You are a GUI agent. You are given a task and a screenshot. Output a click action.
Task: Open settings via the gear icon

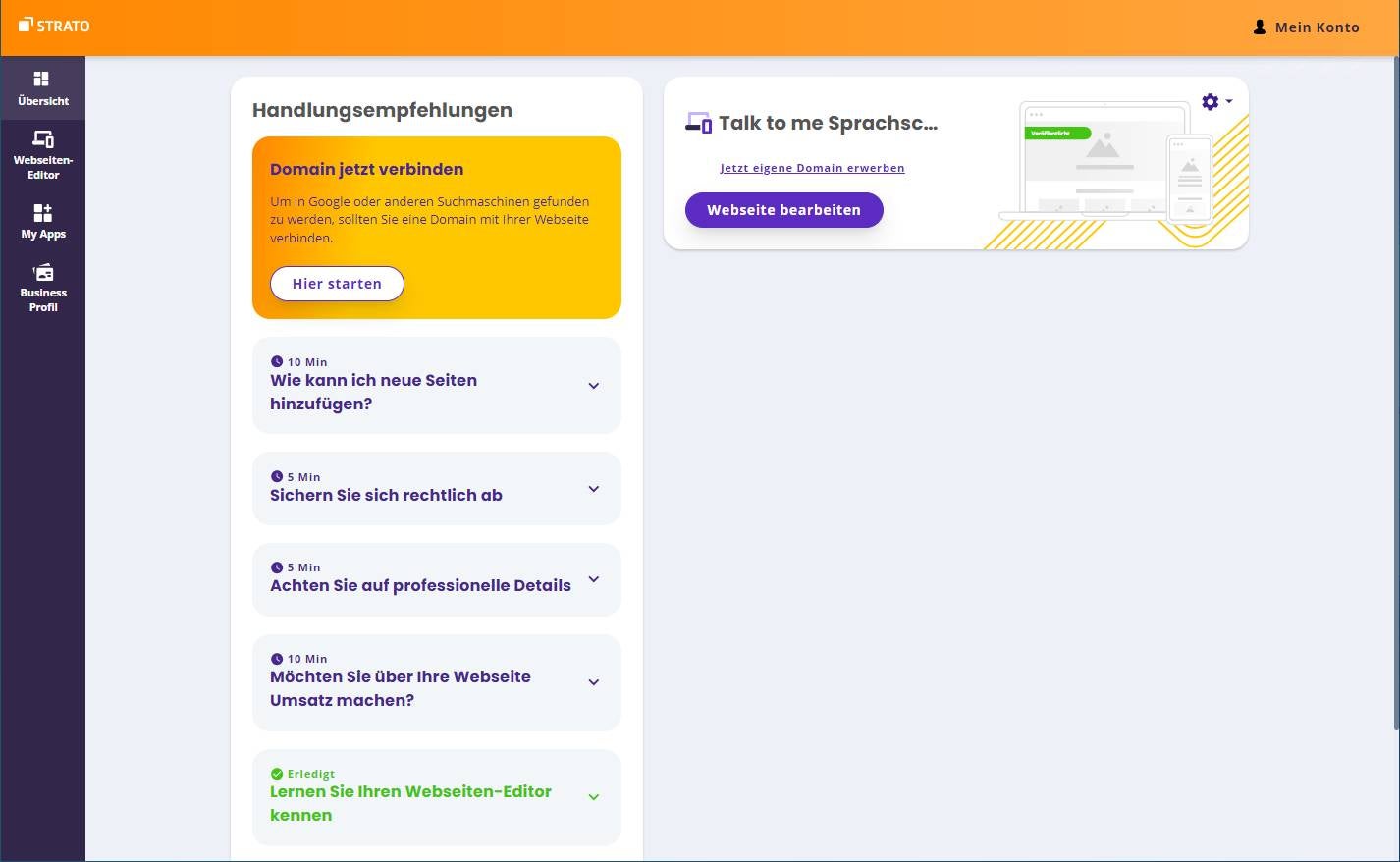[1209, 101]
